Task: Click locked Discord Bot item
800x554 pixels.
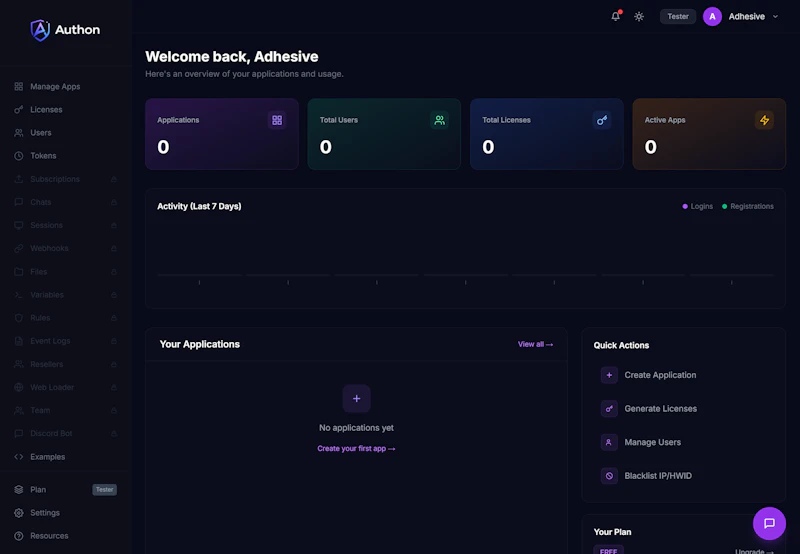Action: (x=65, y=434)
